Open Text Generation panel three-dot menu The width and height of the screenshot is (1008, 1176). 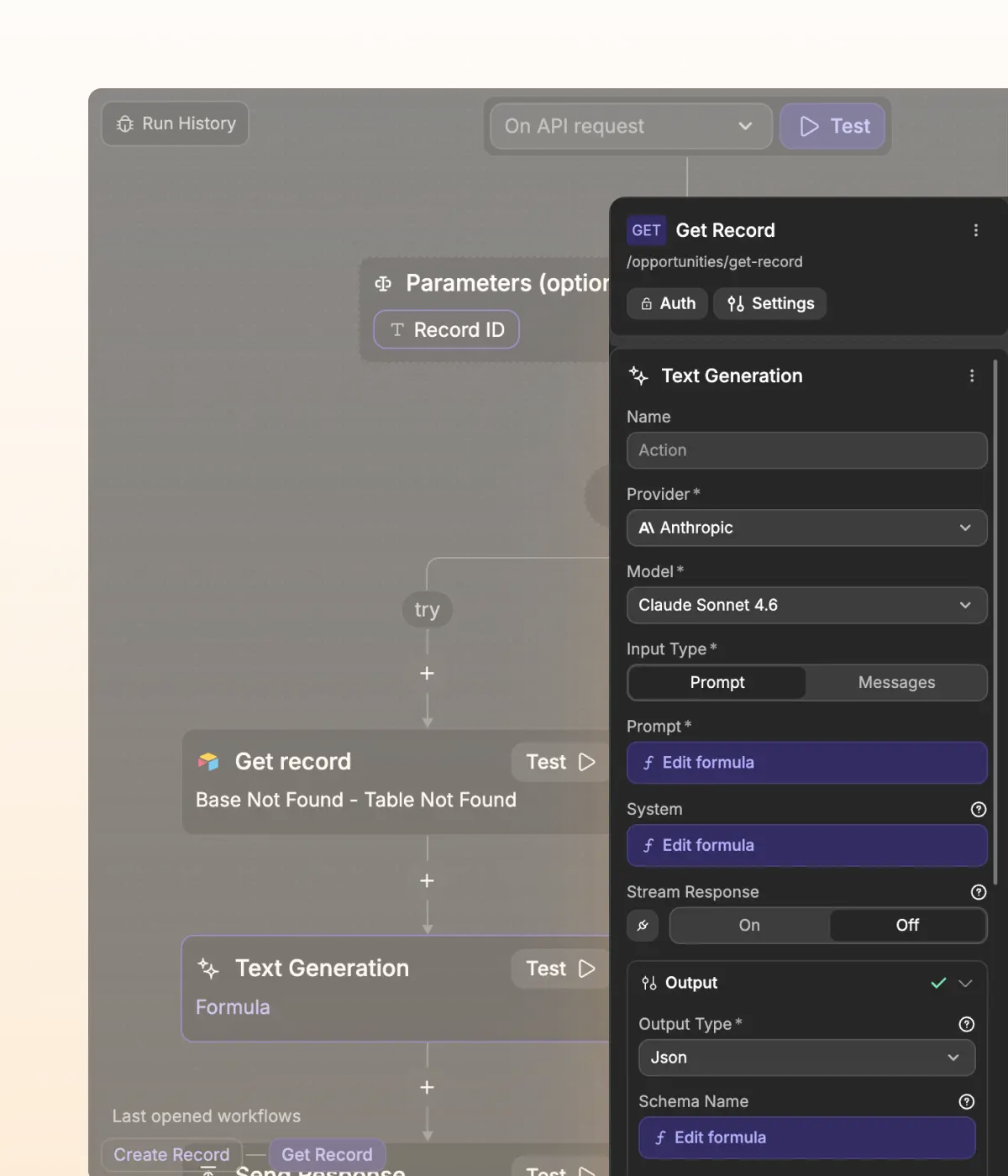click(972, 375)
